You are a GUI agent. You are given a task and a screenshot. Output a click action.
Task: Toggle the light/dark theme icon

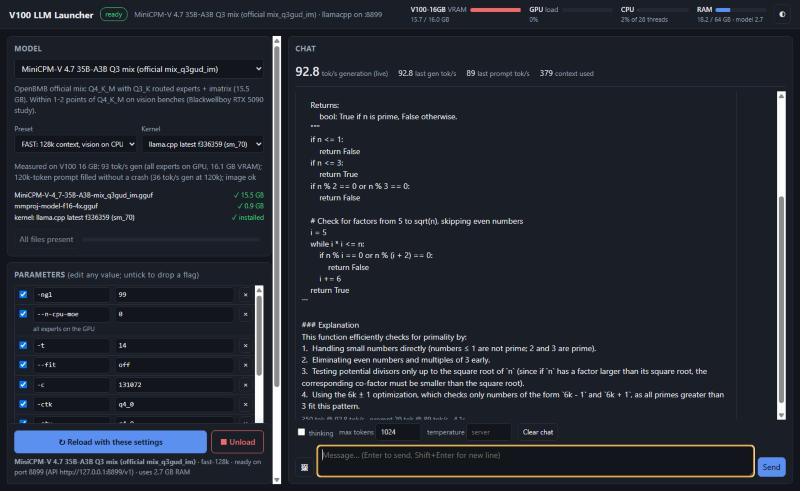[x=782, y=14]
